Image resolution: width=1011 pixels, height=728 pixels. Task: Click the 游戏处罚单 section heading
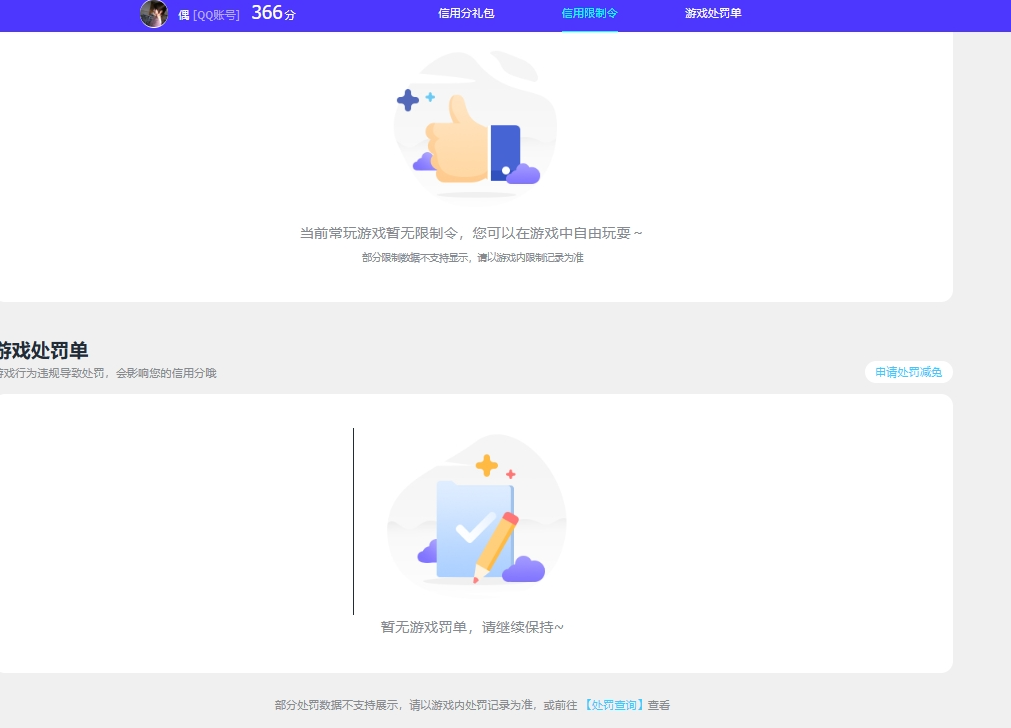coord(44,350)
